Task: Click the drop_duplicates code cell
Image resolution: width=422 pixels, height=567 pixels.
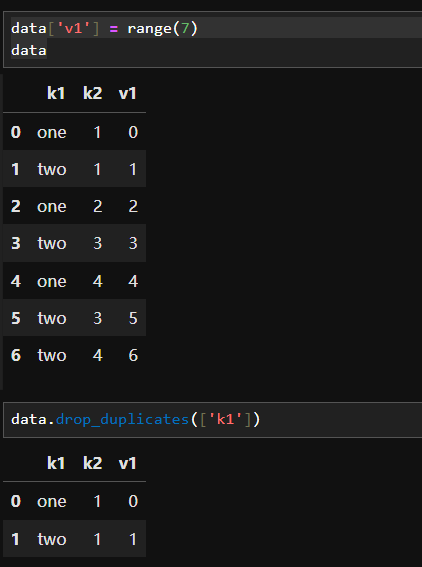Action: pyautogui.click(x=213, y=419)
